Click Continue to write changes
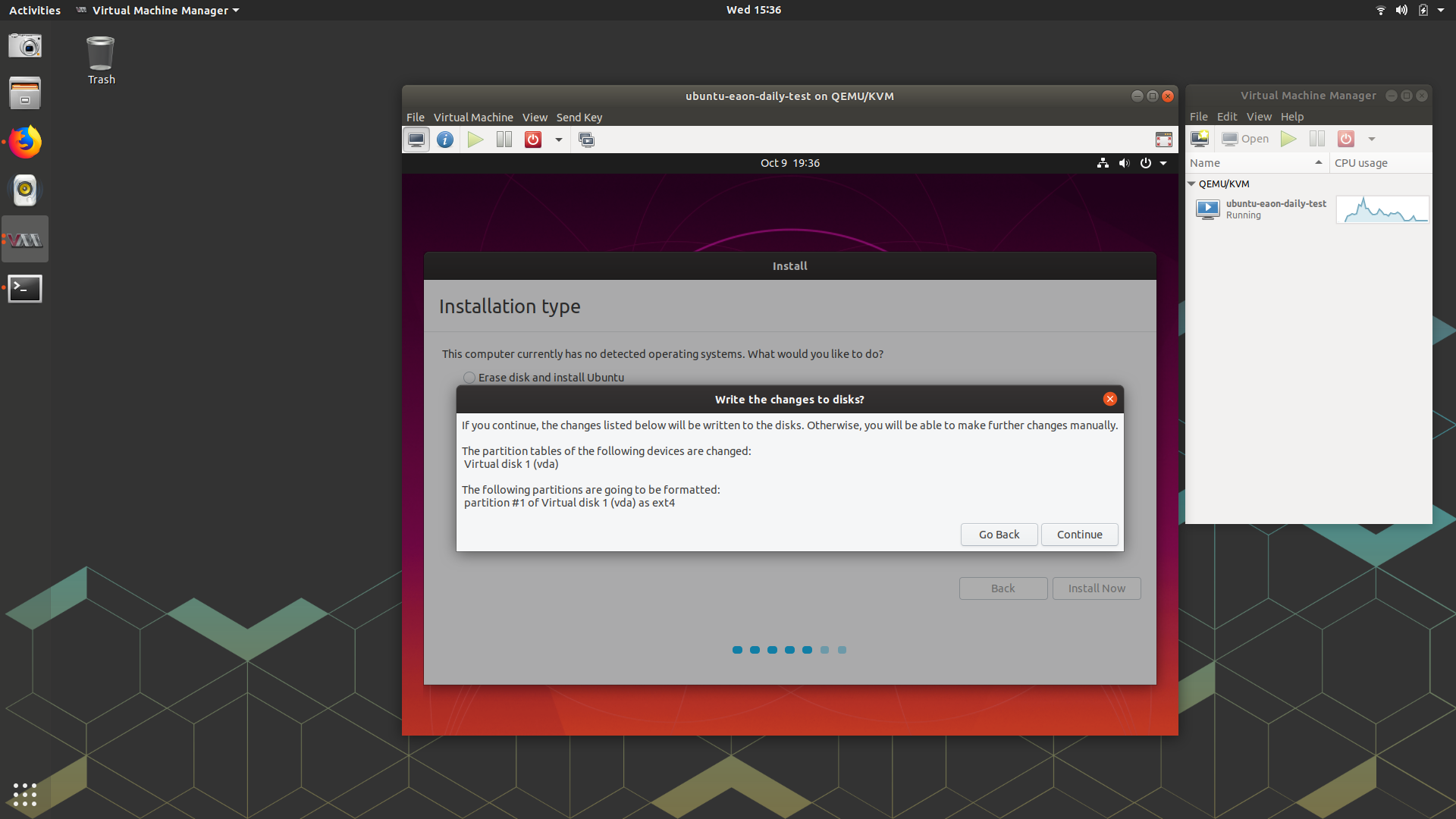 [x=1079, y=535]
